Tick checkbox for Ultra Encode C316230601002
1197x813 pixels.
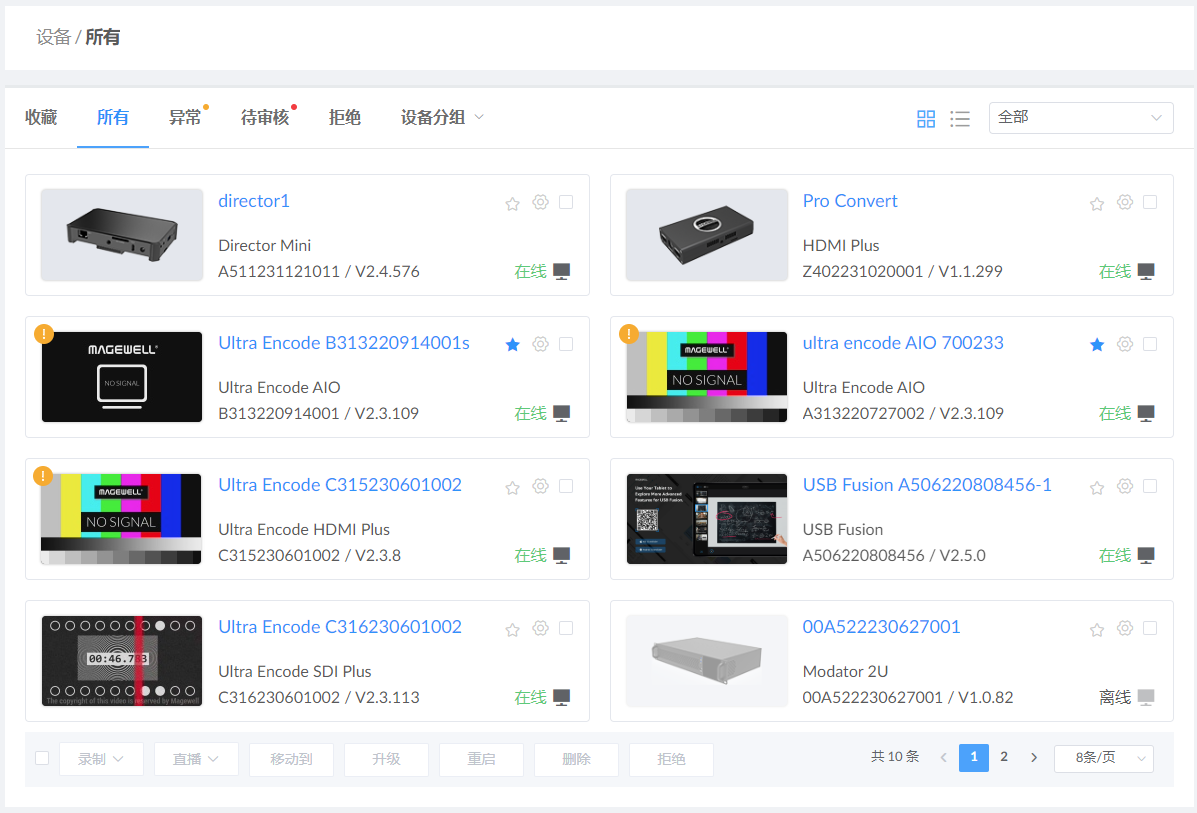(x=566, y=628)
